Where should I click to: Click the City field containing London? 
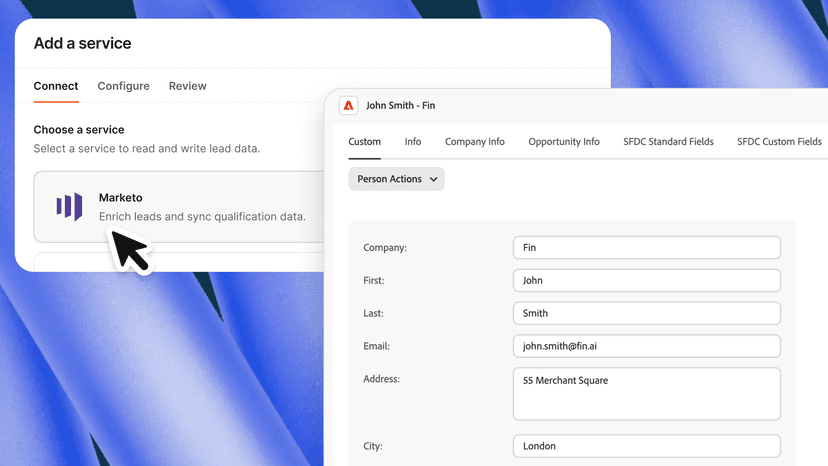pos(647,446)
